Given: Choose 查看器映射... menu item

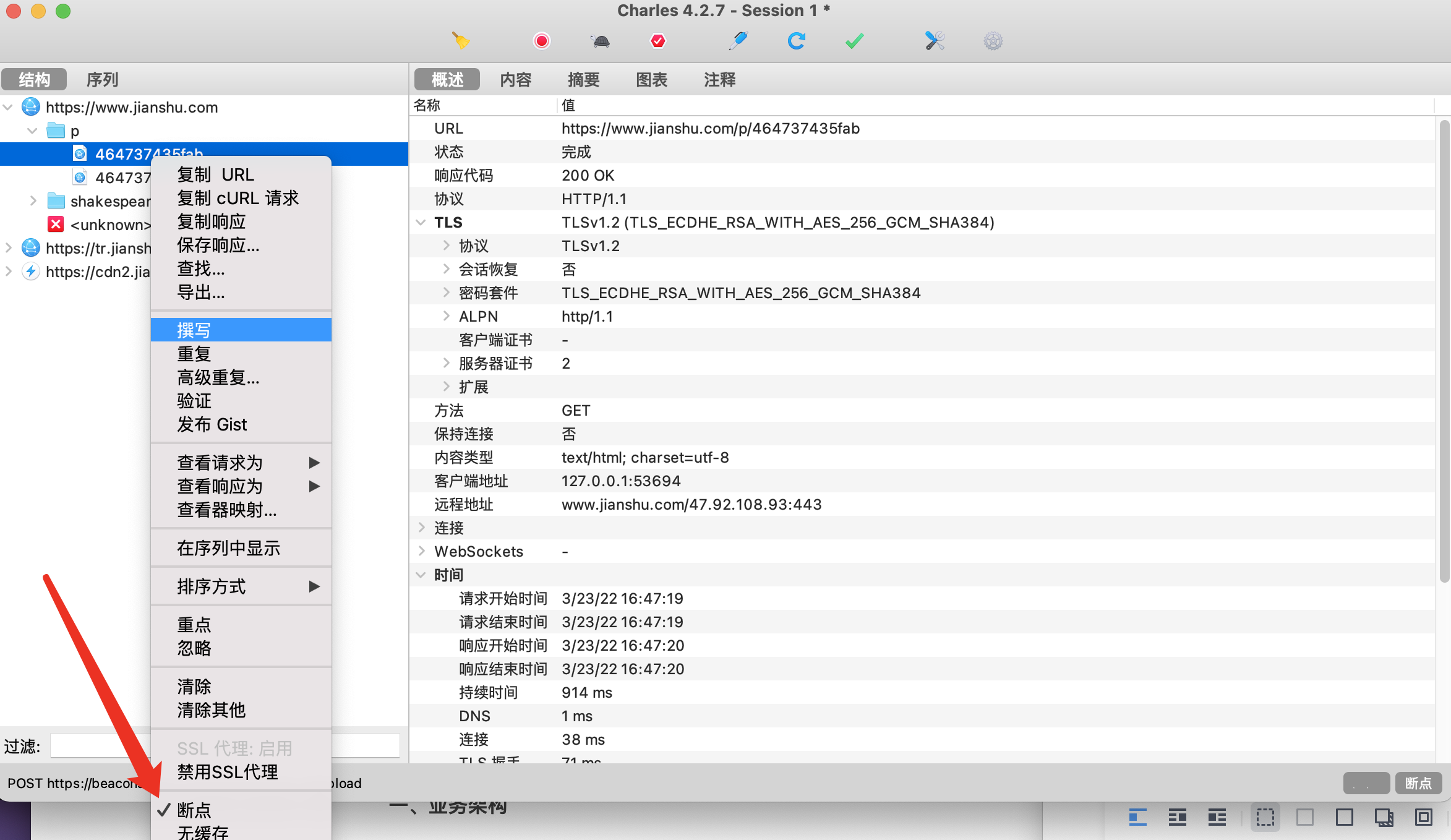Looking at the screenshot, I should coord(241,510).
